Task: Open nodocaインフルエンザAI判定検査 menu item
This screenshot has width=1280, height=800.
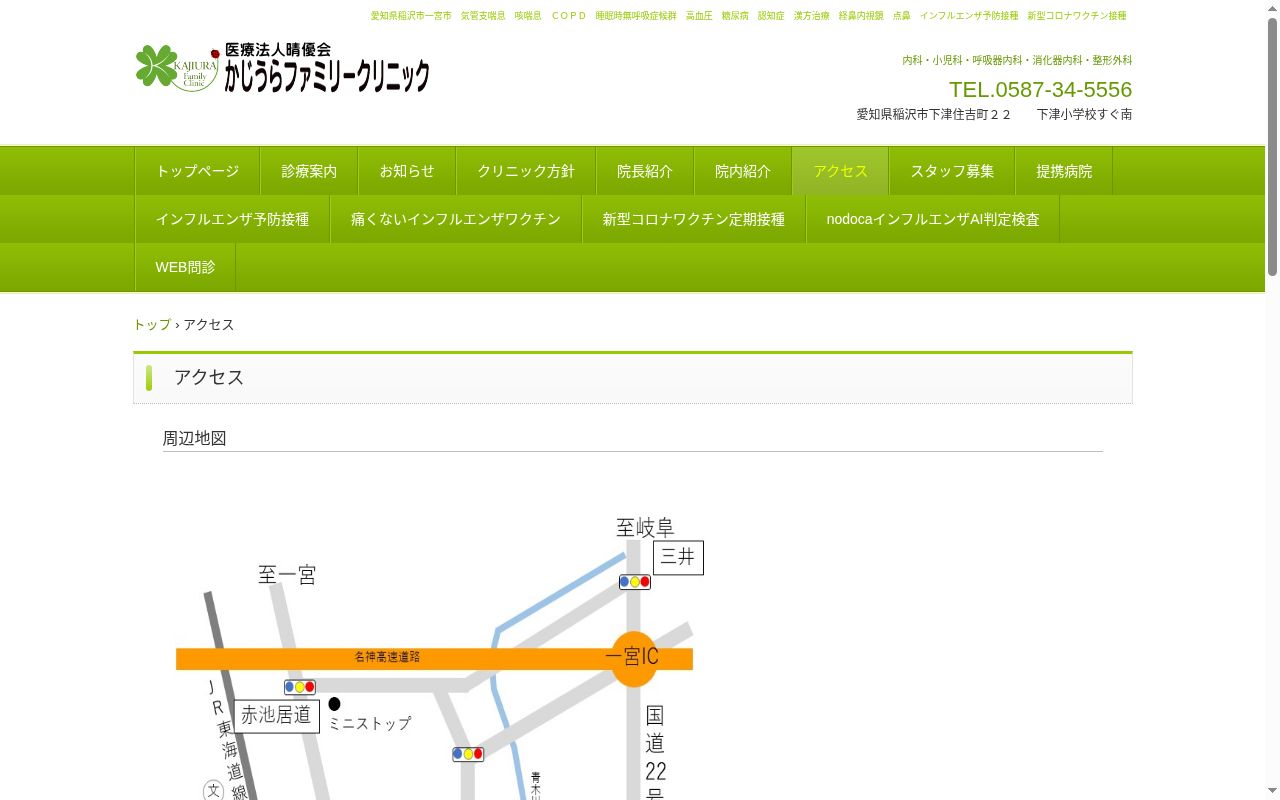Action: pos(933,219)
